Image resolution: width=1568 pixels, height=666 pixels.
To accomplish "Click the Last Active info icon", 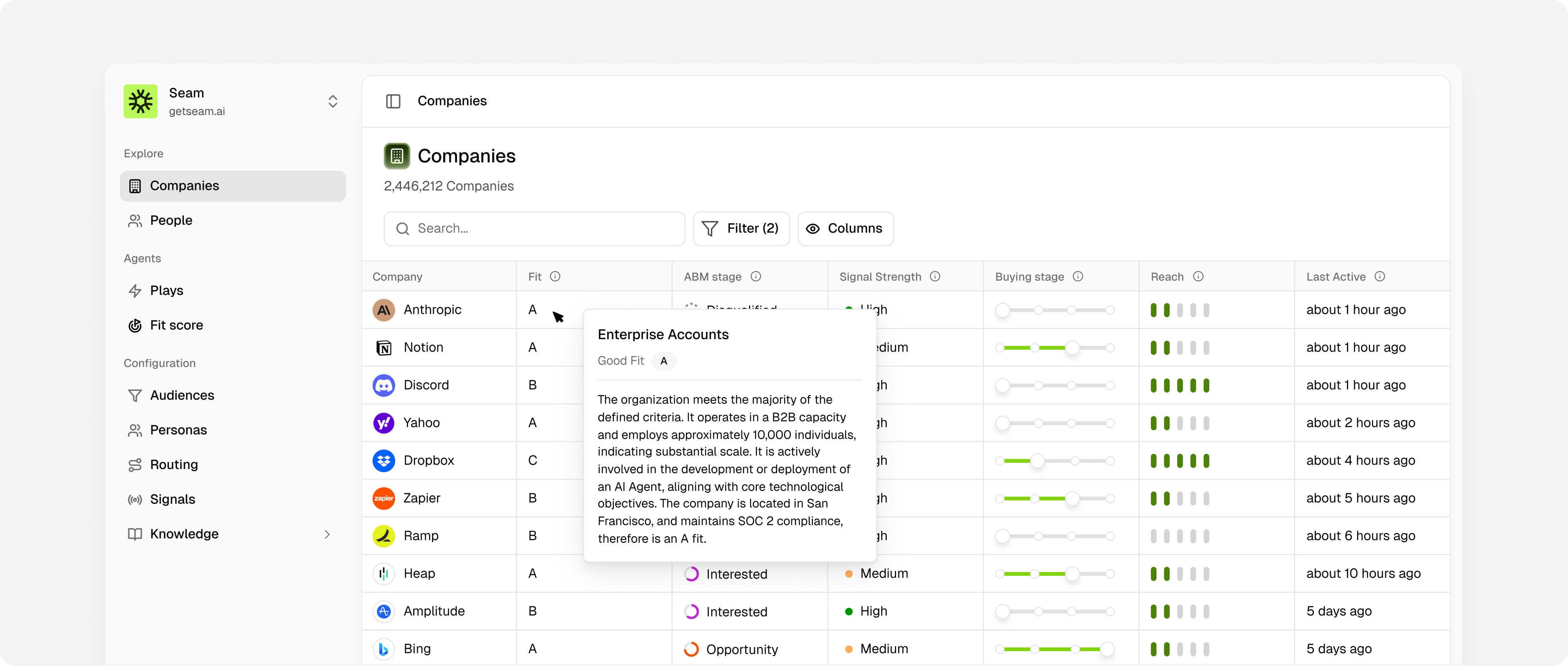I will (1380, 276).
